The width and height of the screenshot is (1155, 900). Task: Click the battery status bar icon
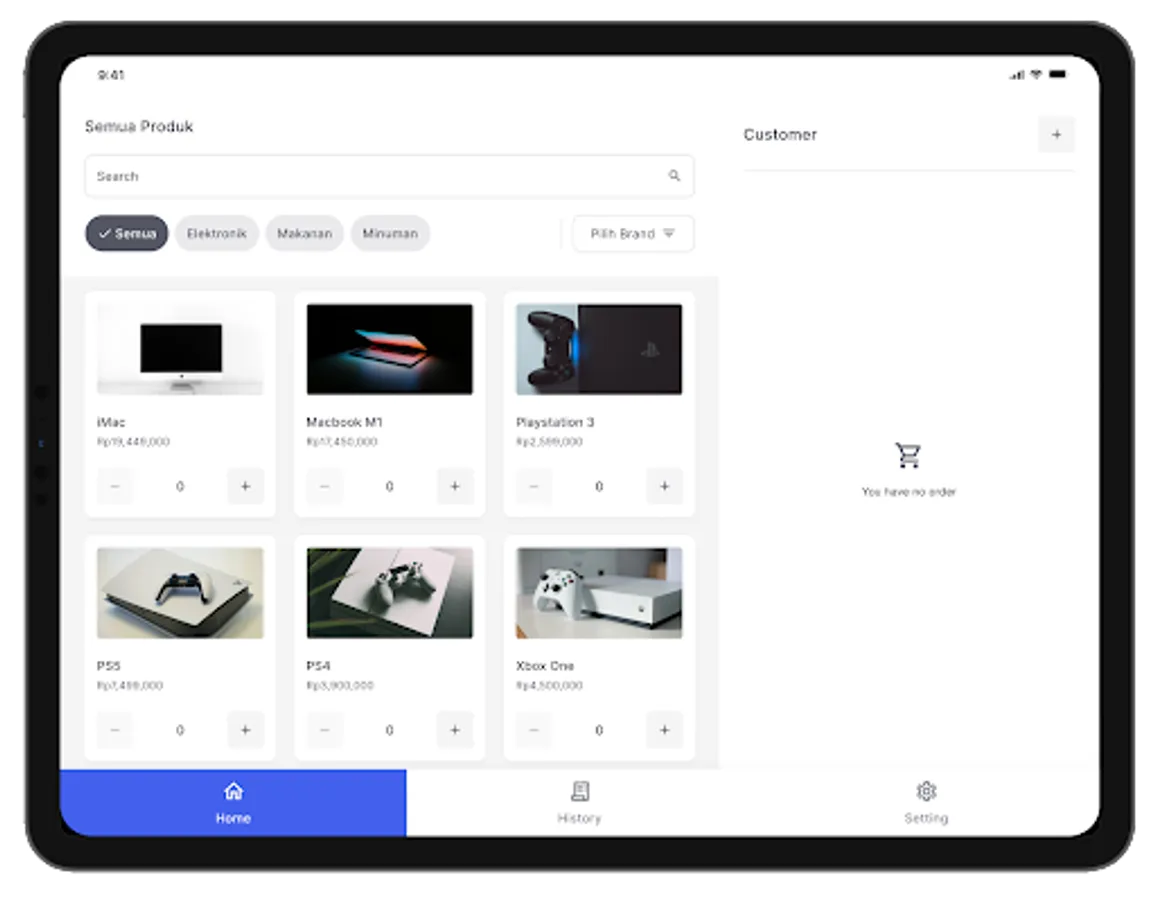point(1058,74)
